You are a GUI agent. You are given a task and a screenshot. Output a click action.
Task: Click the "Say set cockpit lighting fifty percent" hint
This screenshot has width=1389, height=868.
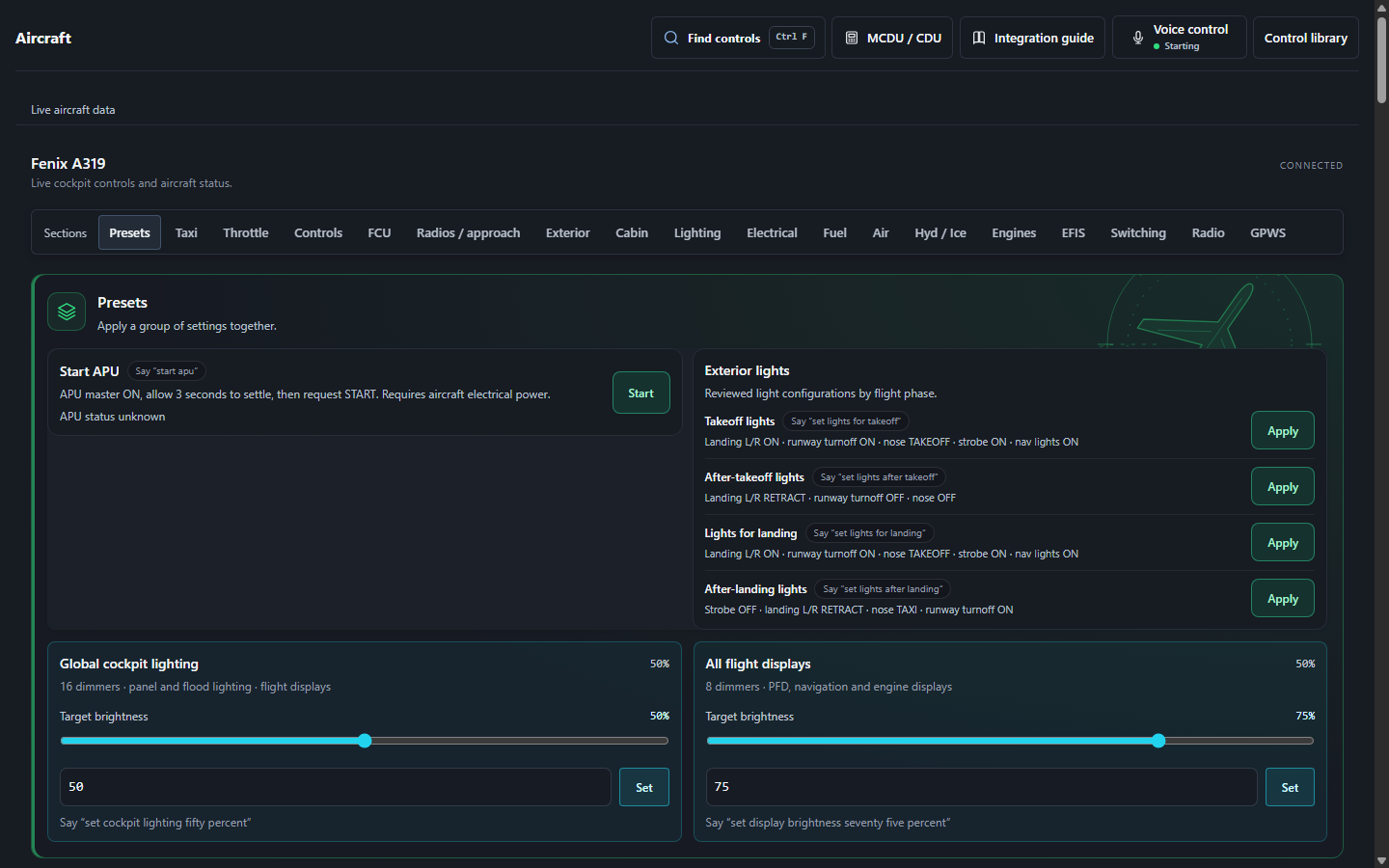click(x=155, y=823)
